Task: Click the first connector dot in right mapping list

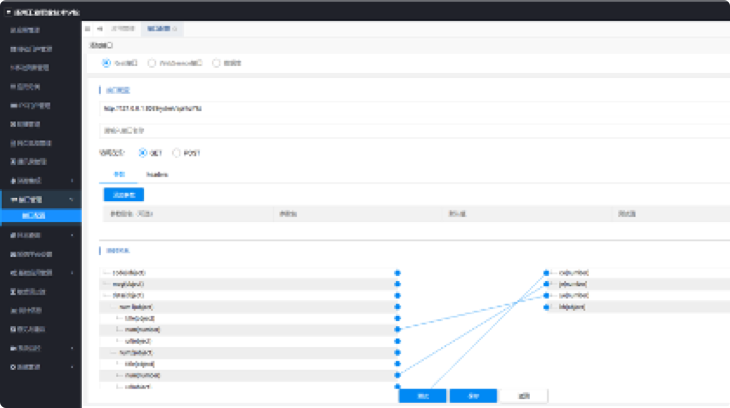Action: pos(546,272)
